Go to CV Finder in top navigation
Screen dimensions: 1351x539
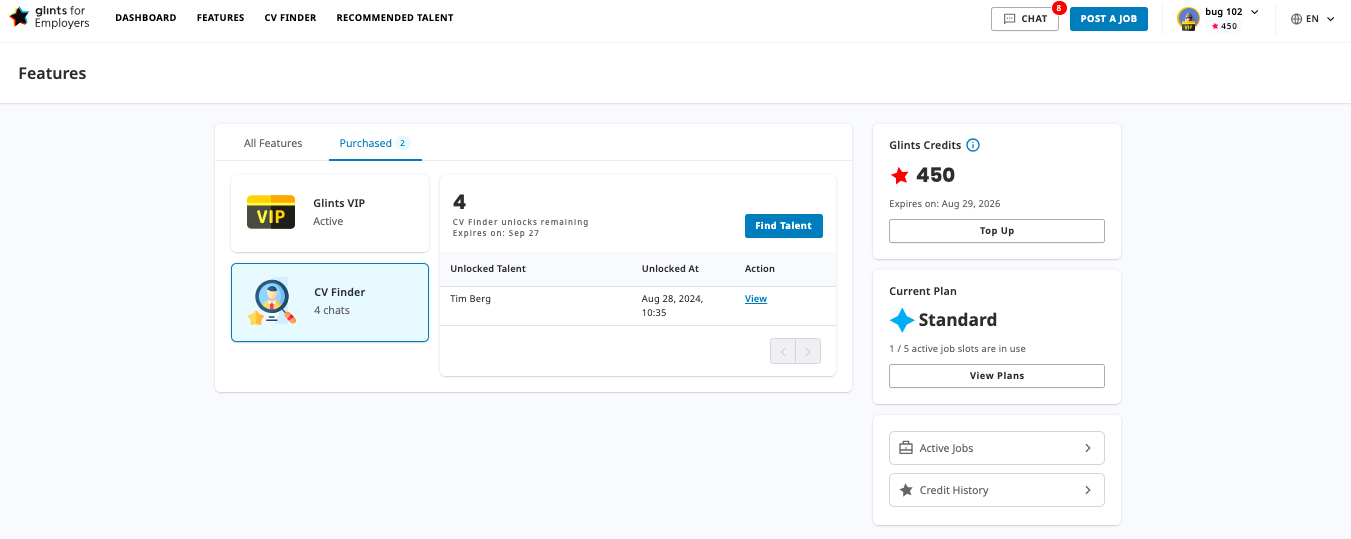290,18
